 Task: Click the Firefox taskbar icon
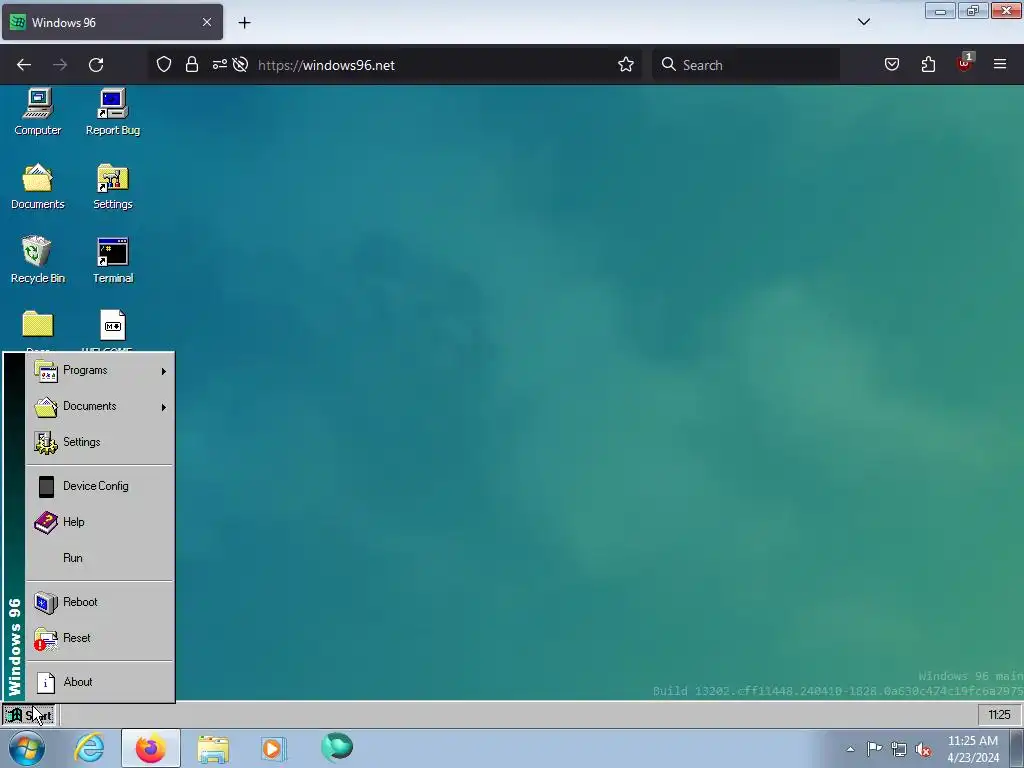click(x=151, y=748)
